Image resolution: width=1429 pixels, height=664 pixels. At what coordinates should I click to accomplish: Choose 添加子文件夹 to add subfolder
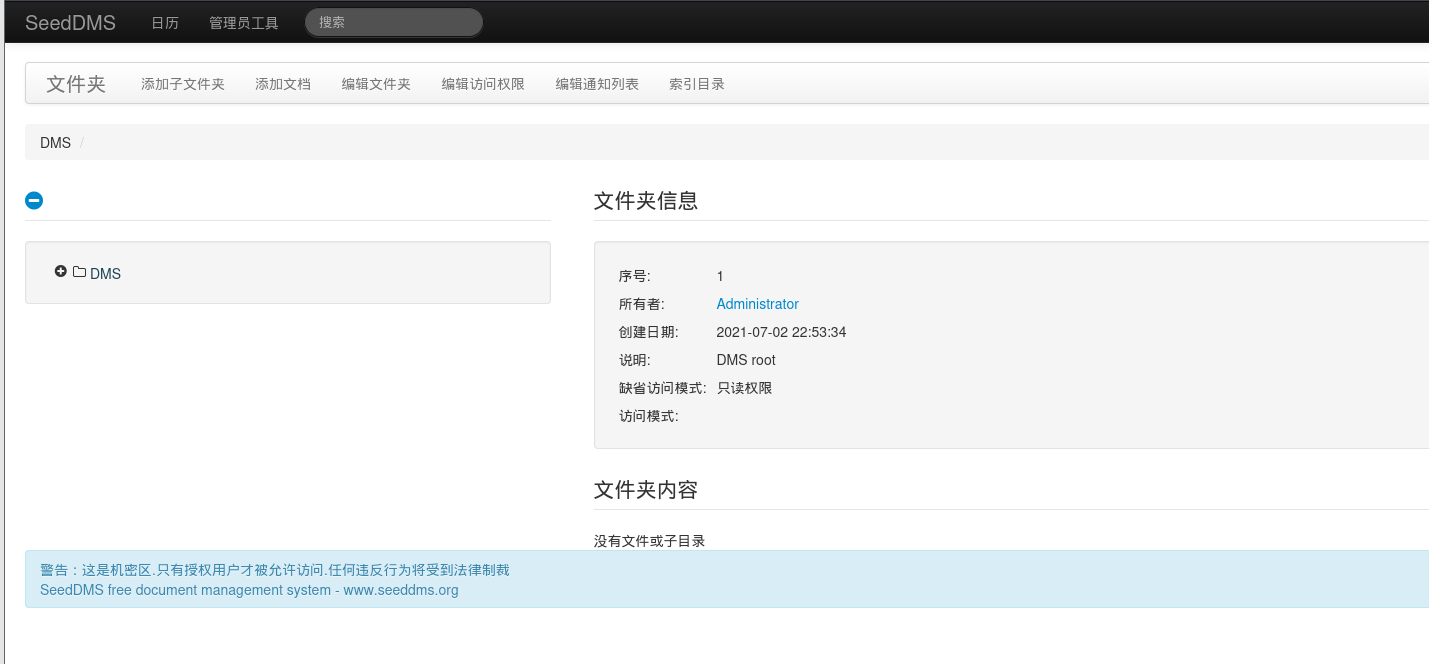183,84
